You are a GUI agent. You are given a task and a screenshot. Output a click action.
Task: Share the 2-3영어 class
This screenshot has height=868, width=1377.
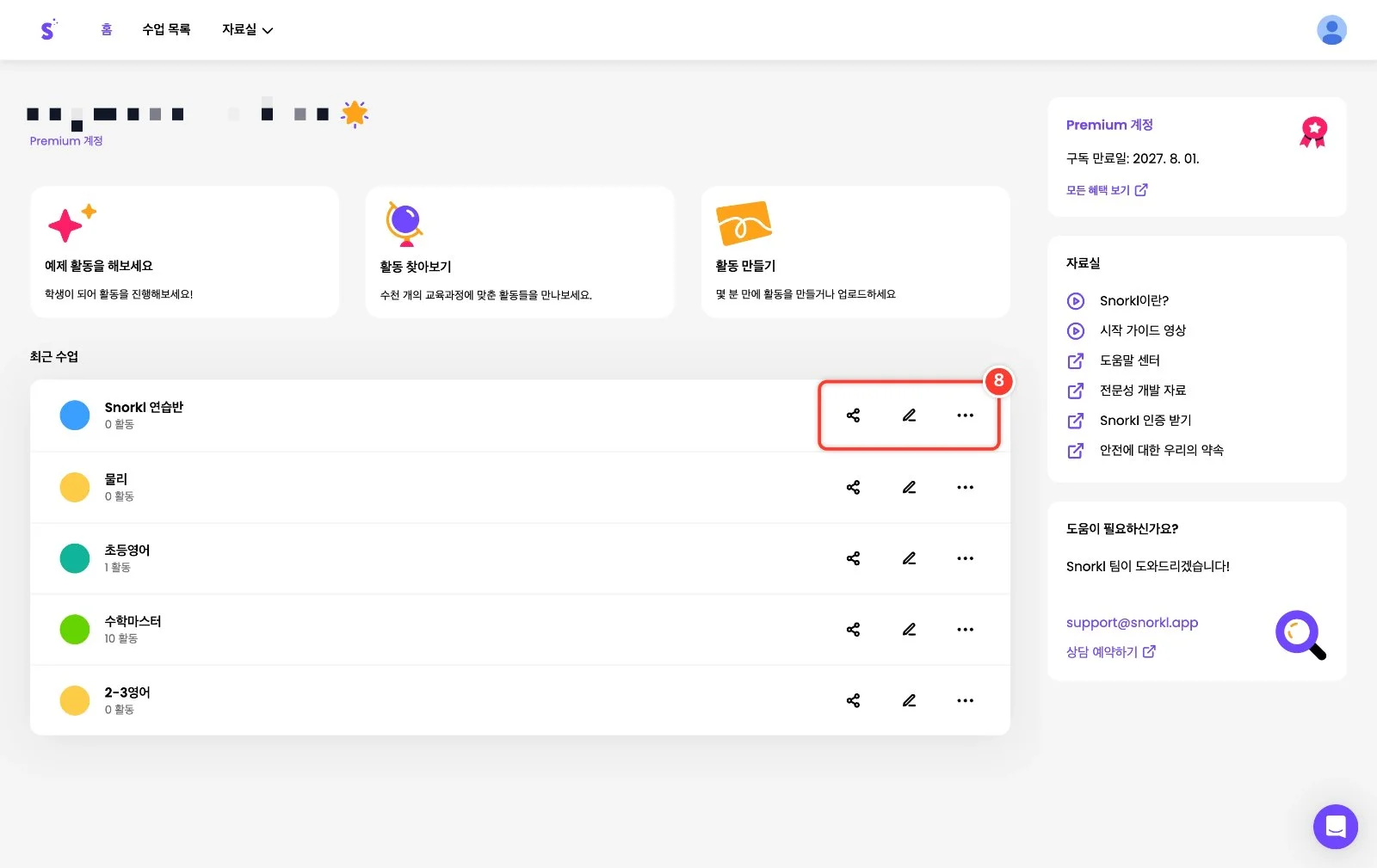pos(853,700)
